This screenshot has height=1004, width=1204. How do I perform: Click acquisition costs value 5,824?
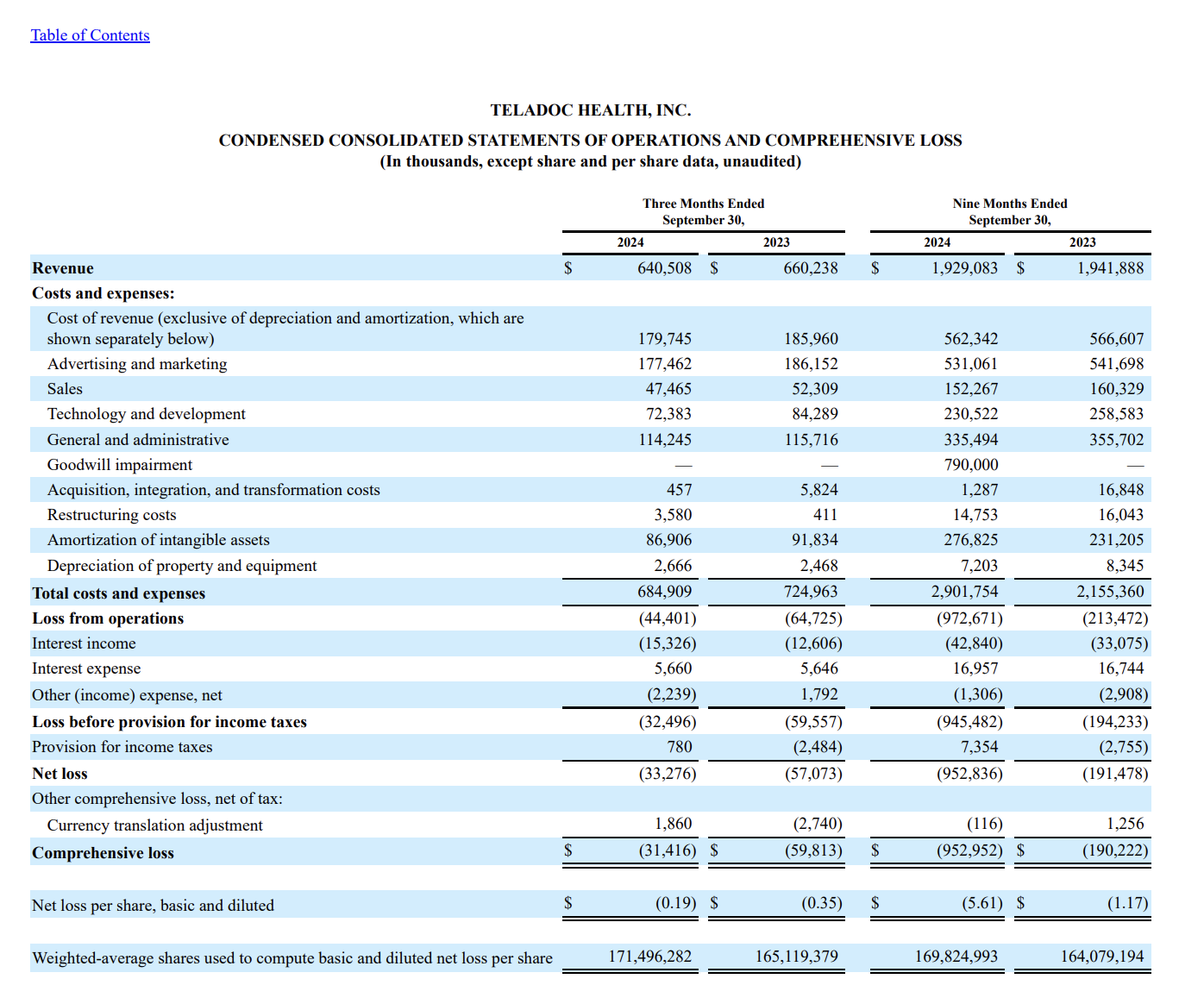[818, 490]
